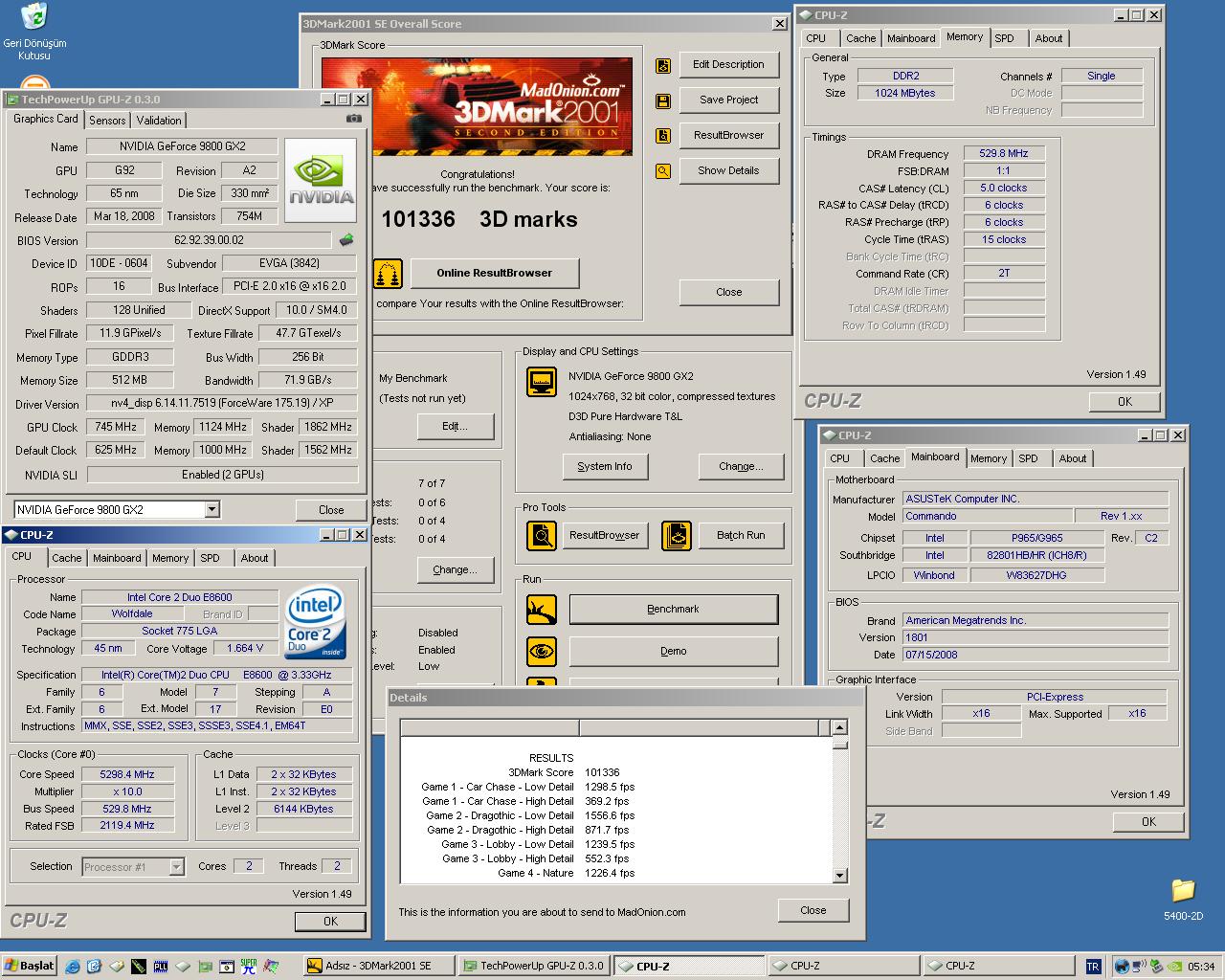Screen dimensions: 1225x980
Task: Click the black memory-stick quick launch icon
Action: 139,967
